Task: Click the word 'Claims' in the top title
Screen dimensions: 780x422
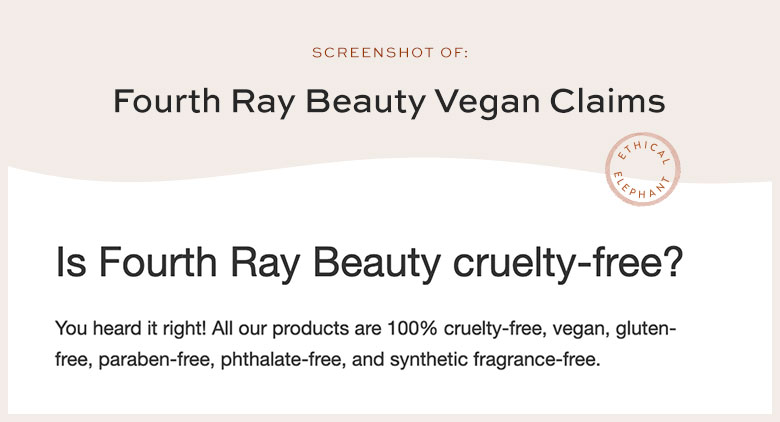Action: point(607,101)
